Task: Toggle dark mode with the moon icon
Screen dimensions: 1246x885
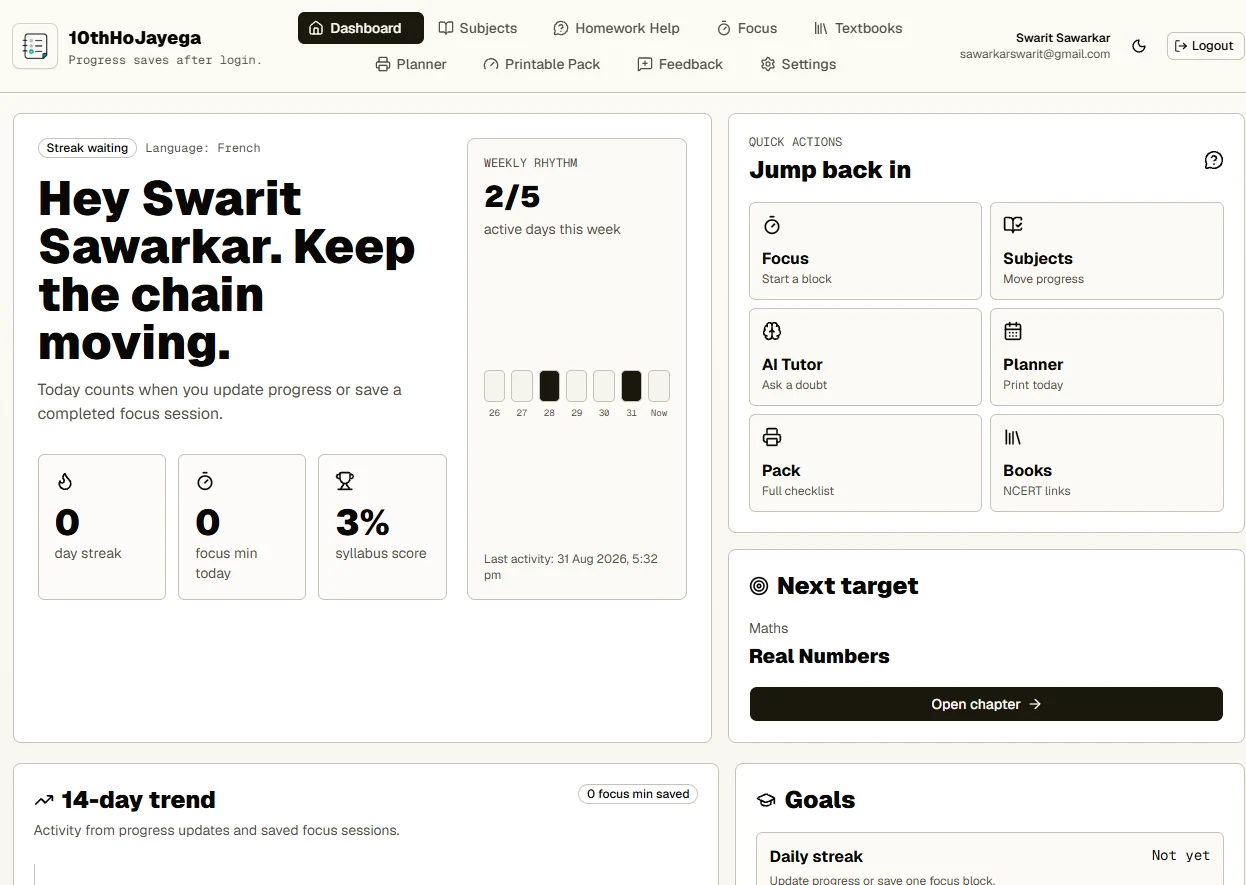Action: (x=1139, y=46)
